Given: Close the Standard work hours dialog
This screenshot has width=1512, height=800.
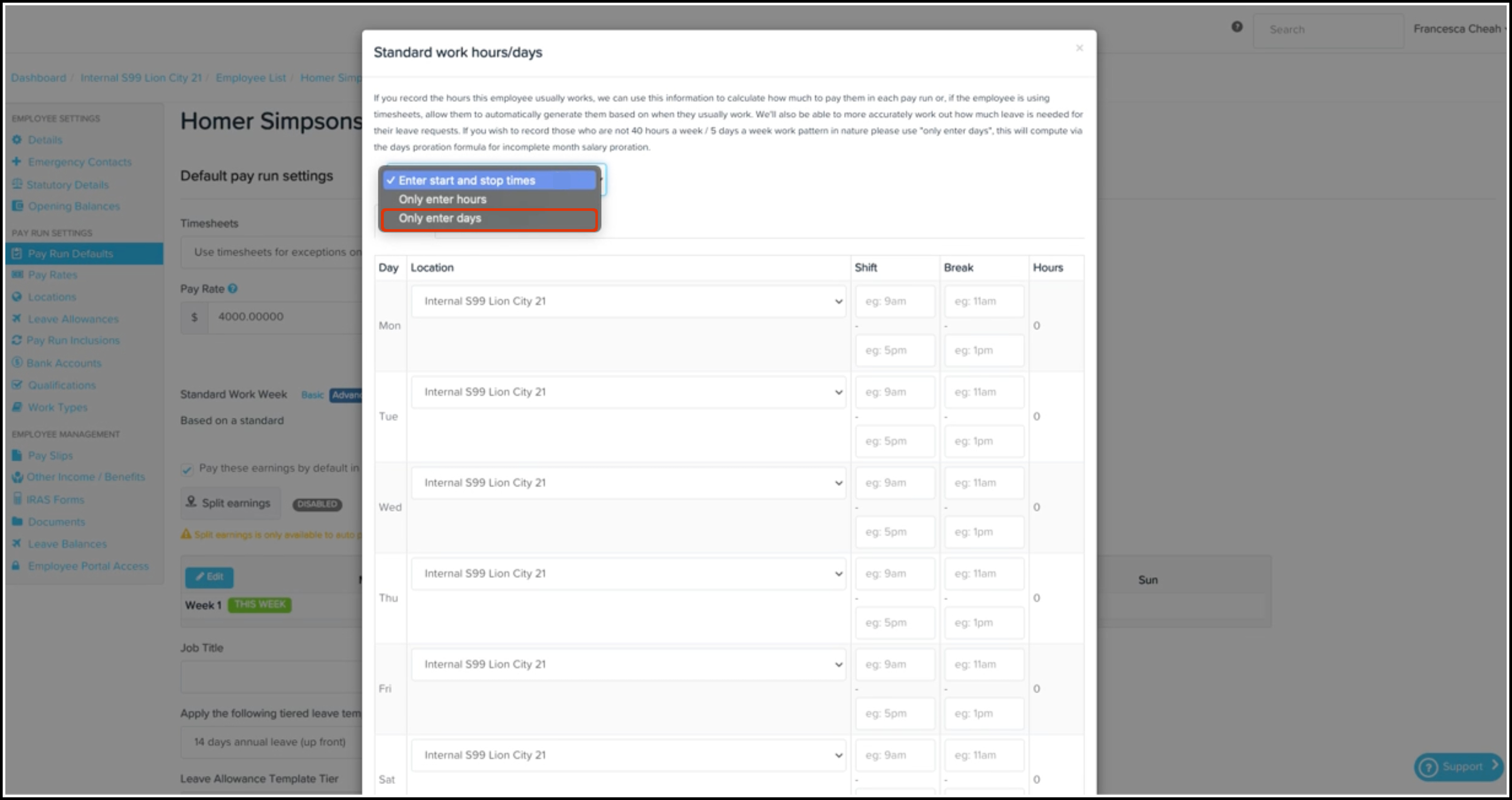Looking at the screenshot, I should (x=1079, y=48).
